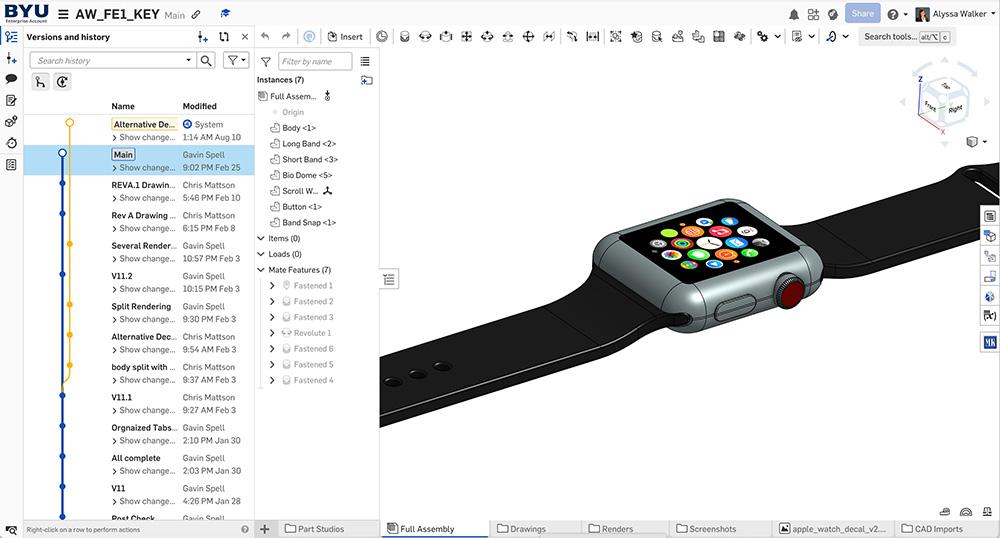Screen dimensions: 1000x538
Task: Click the Insert button in toolbar
Action: click(345, 37)
